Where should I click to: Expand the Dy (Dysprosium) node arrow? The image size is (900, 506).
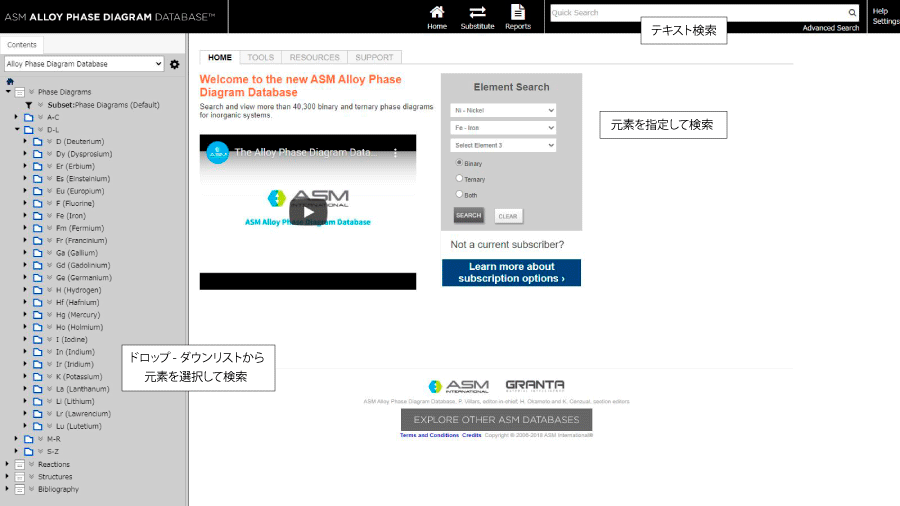click(x=25, y=154)
